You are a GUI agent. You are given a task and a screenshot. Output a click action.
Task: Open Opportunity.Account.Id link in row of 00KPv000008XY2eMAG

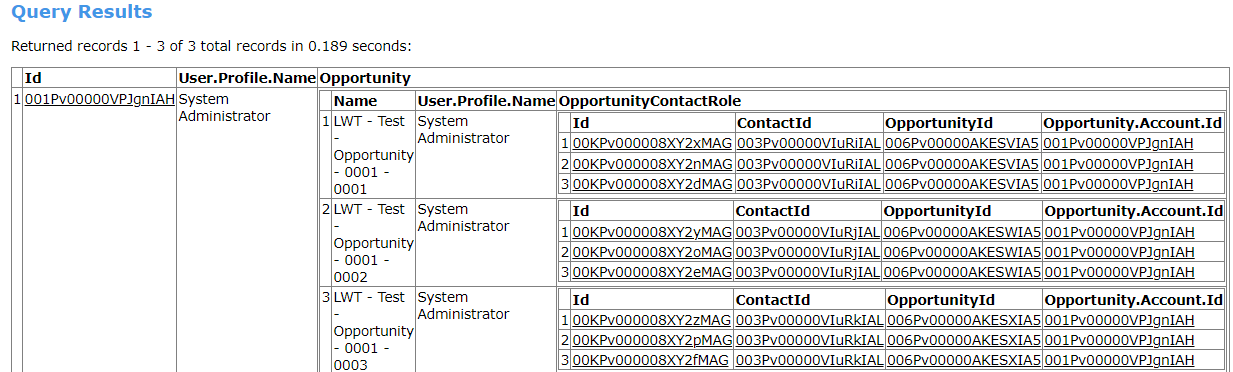(1119, 273)
